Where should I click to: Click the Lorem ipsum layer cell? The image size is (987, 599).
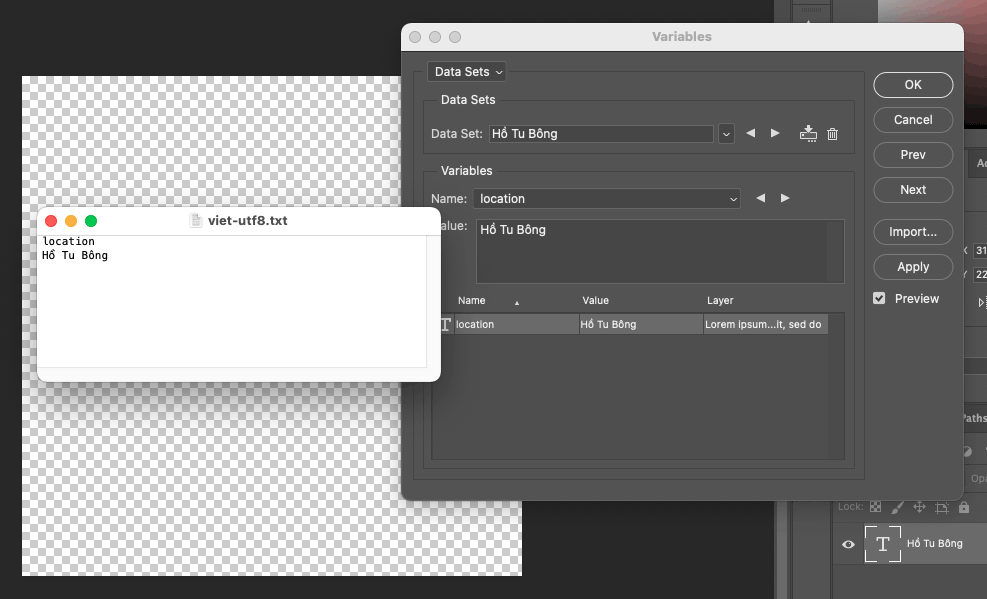point(764,325)
